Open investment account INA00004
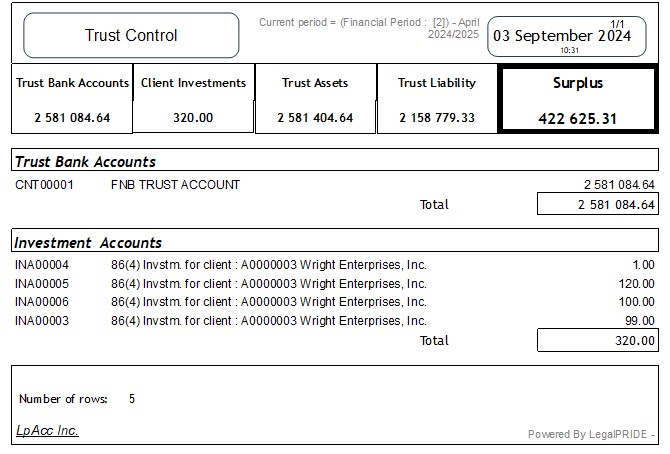The height and width of the screenshot is (454, 670). point(42,265)
